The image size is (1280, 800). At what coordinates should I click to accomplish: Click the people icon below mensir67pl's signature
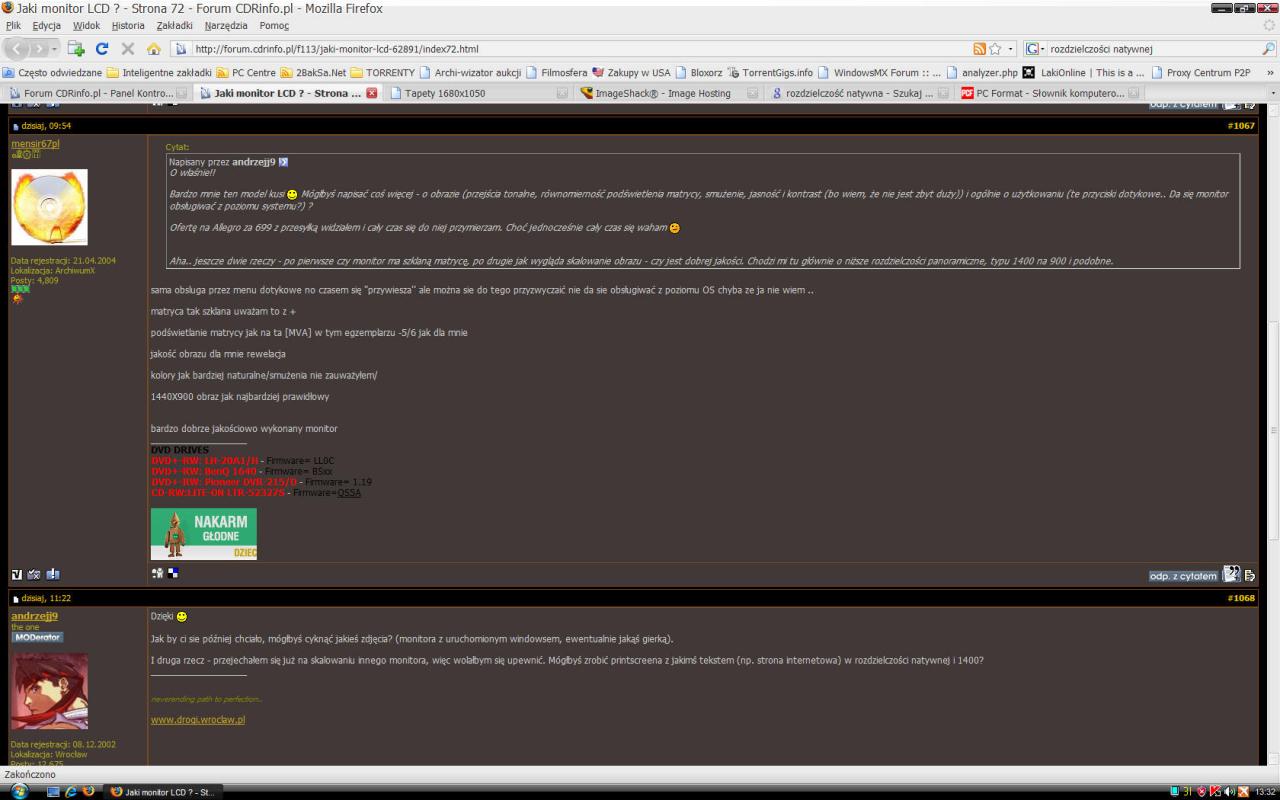click(x=157, y=573)
